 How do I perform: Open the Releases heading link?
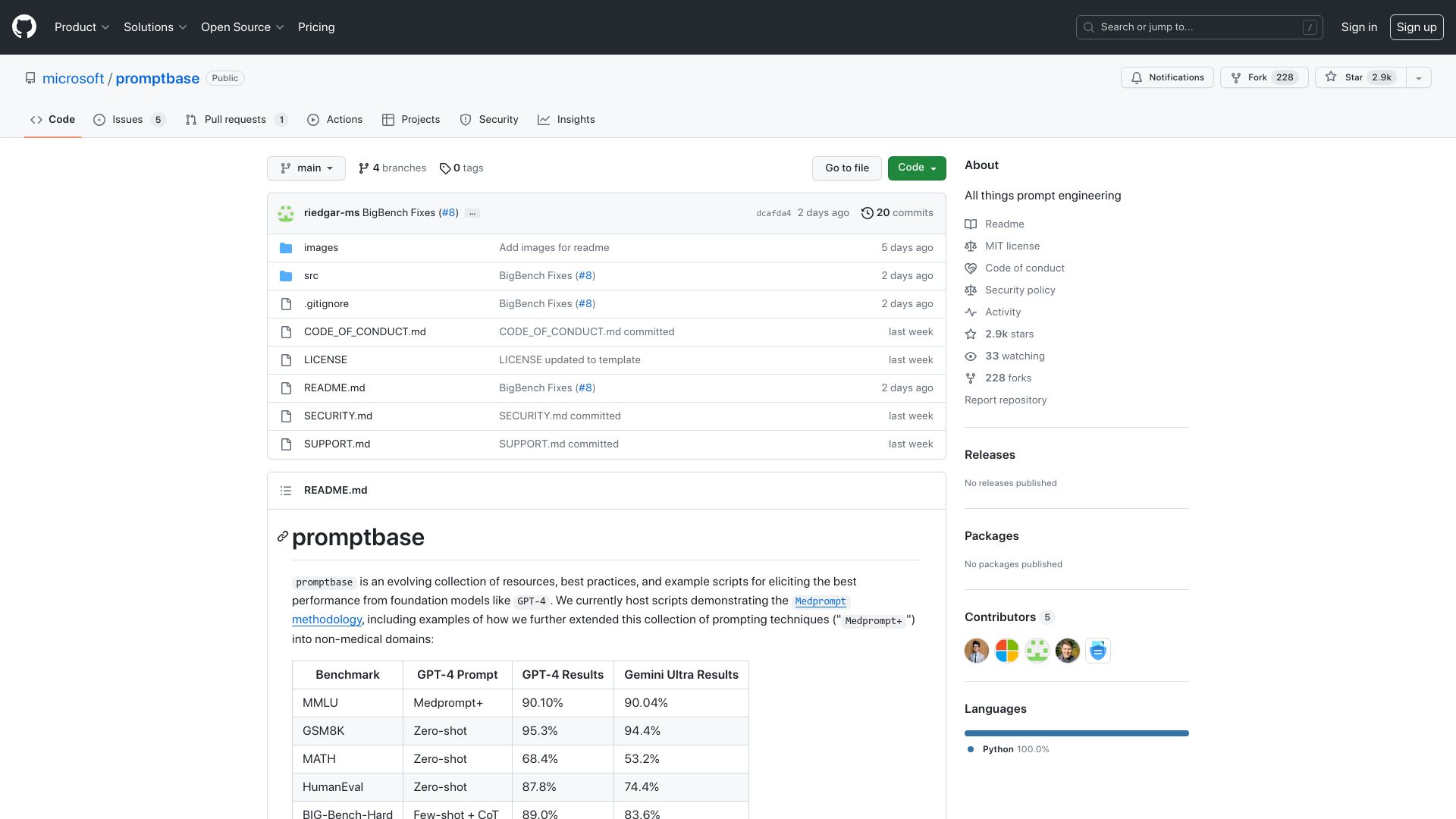990,455
